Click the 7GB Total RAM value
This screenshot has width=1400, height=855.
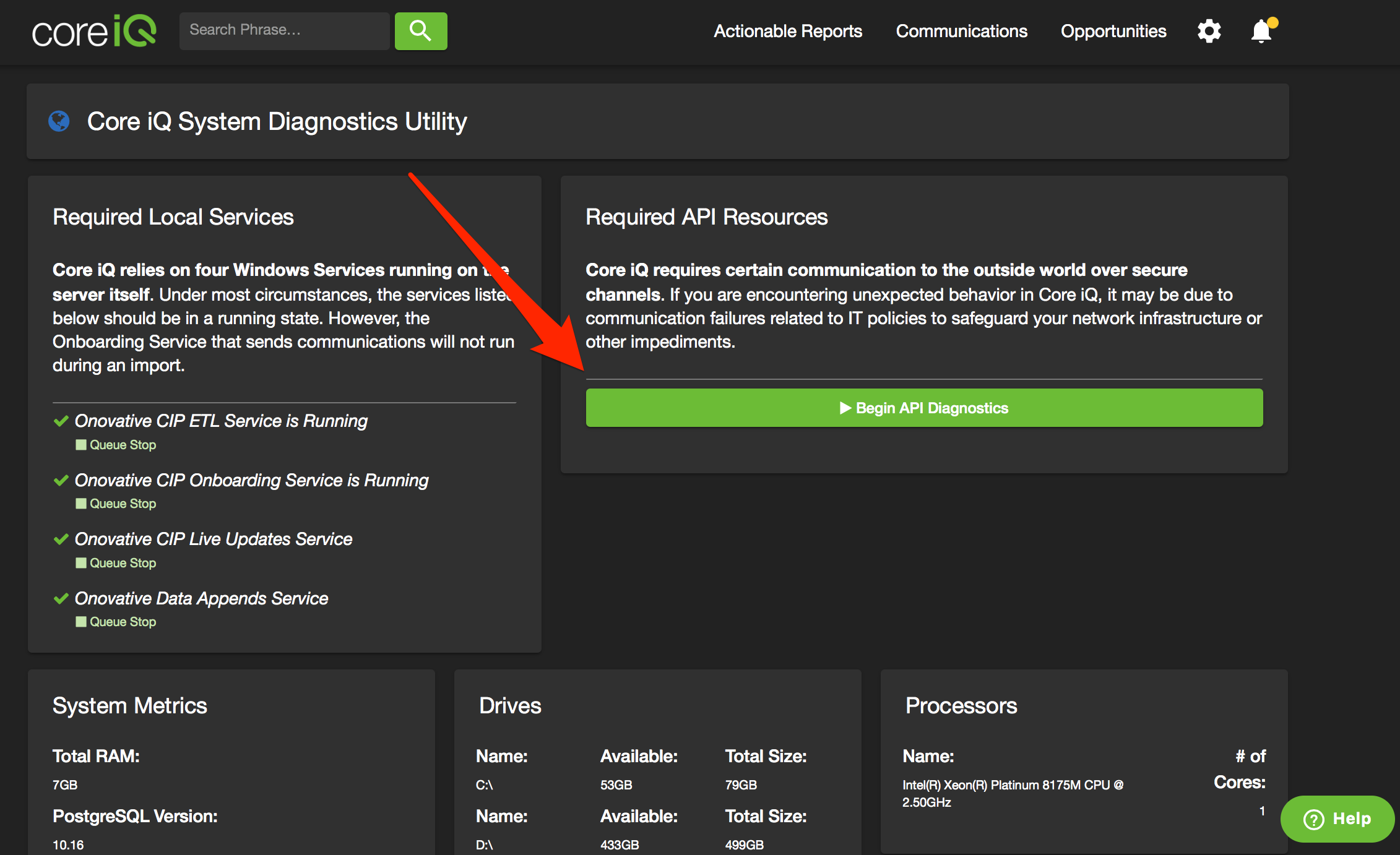(x=65, y=785)
